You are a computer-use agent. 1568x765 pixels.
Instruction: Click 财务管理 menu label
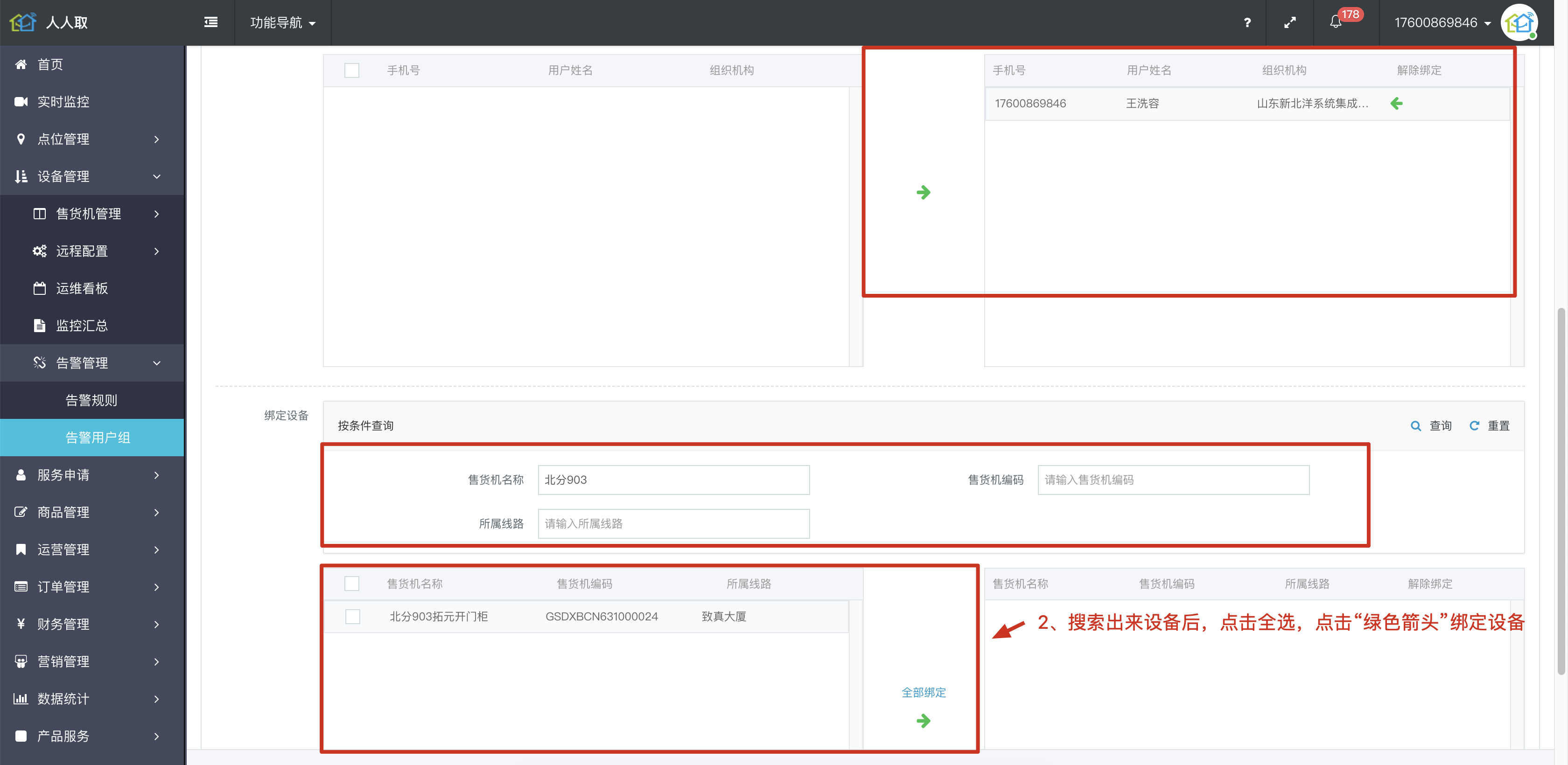click(x=63, y=624)
